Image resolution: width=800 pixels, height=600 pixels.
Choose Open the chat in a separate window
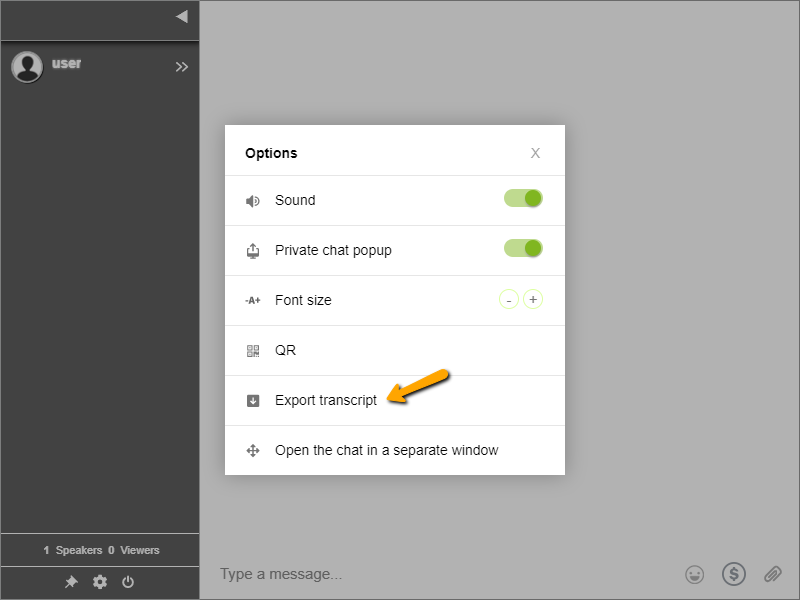[x=387, y=450]
